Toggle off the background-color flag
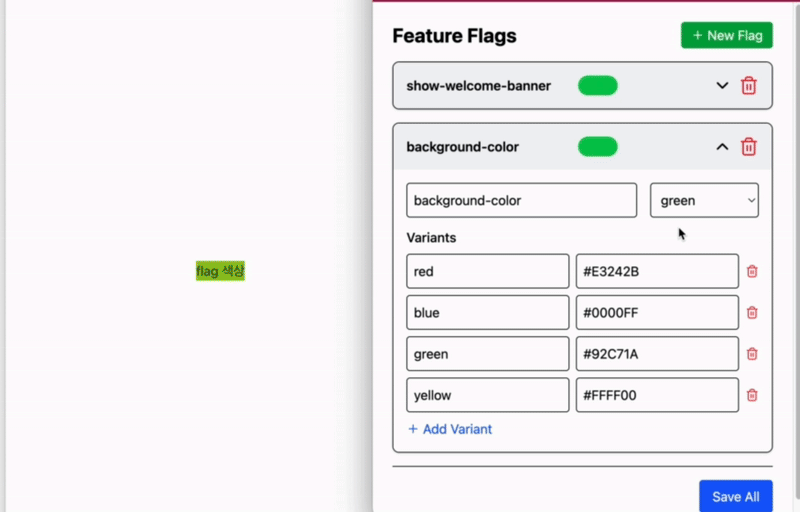This screenshot has height=512, width=800. pos(597,147)
